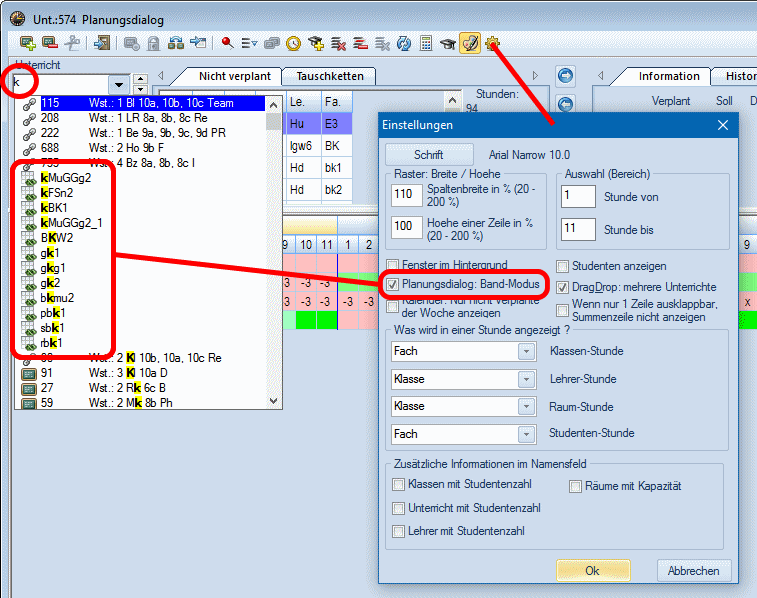The height and width of the screenshot is (598, 757).
Task: Click the lesson list vertical scrollbar
Action: tap(275, 250)
